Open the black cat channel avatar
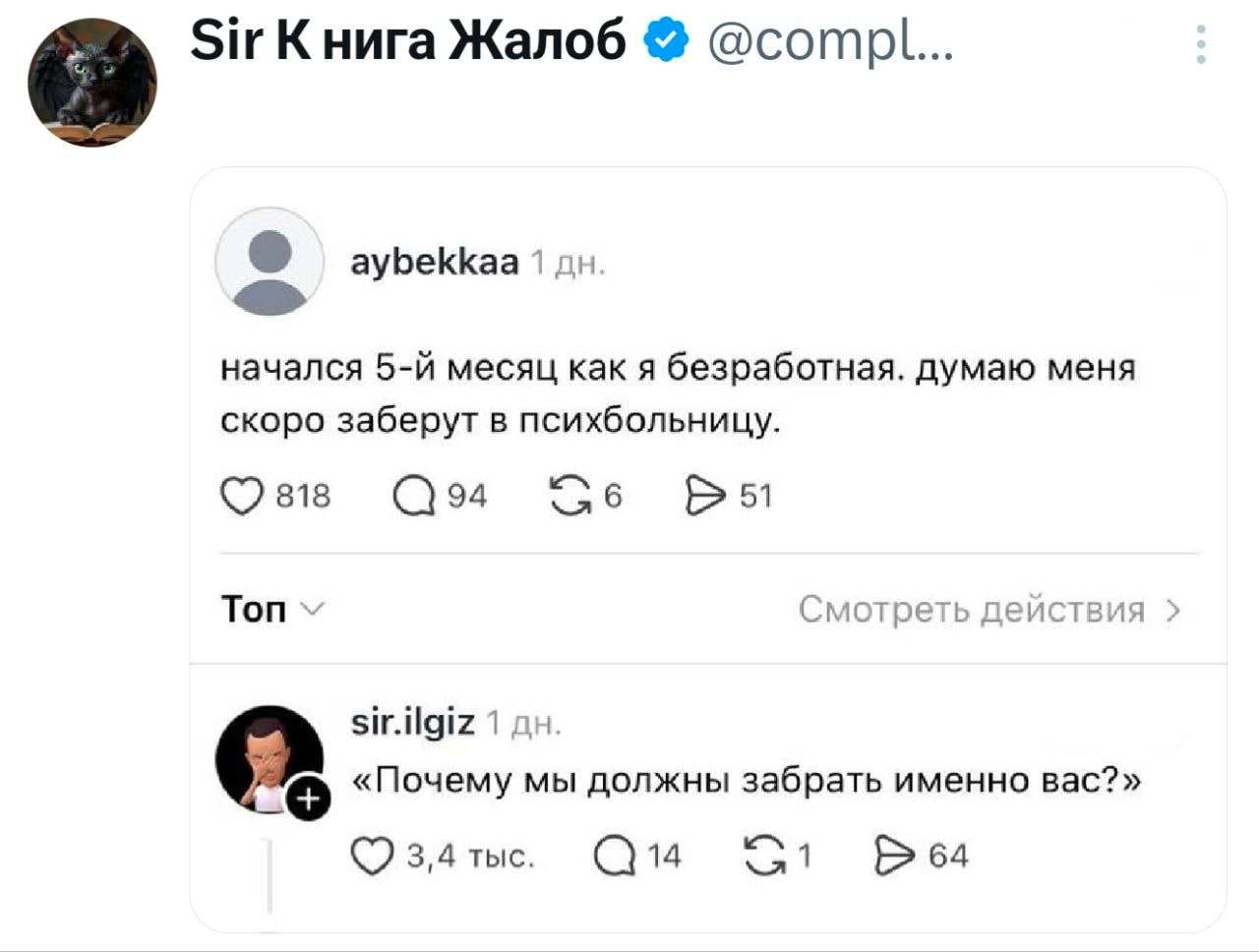Image resolution: width=1259 pixels, height=952 pixels. click(x=92, y=83)
